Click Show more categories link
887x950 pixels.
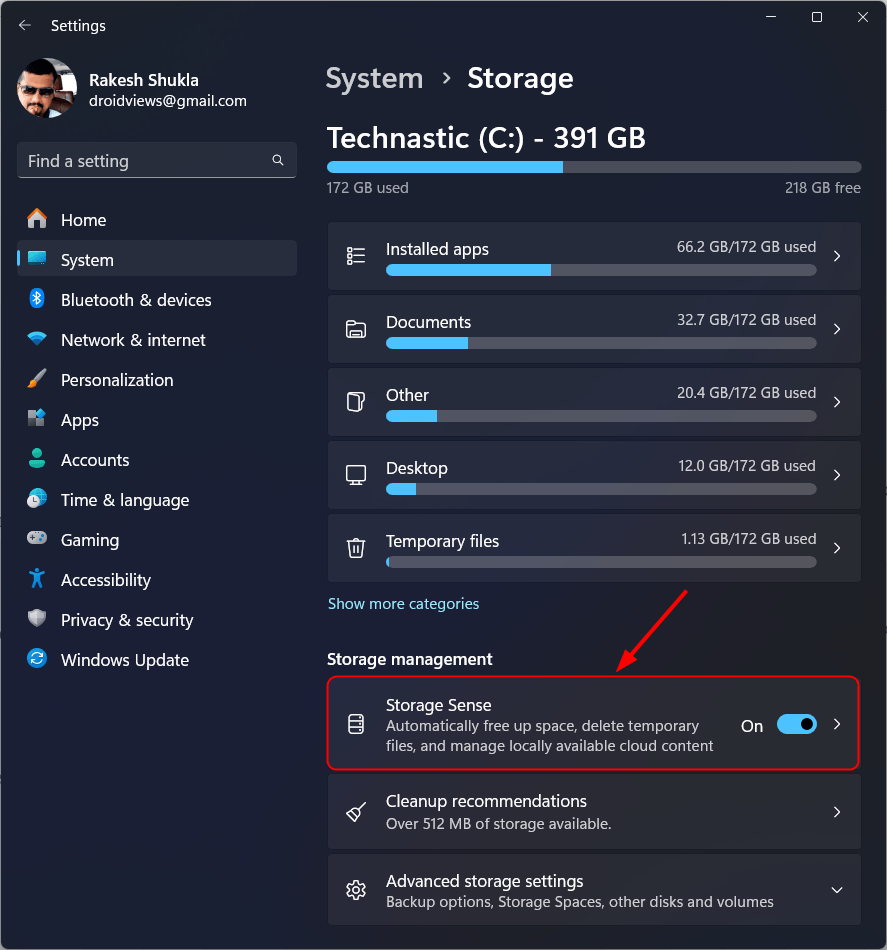pos(403,604)
